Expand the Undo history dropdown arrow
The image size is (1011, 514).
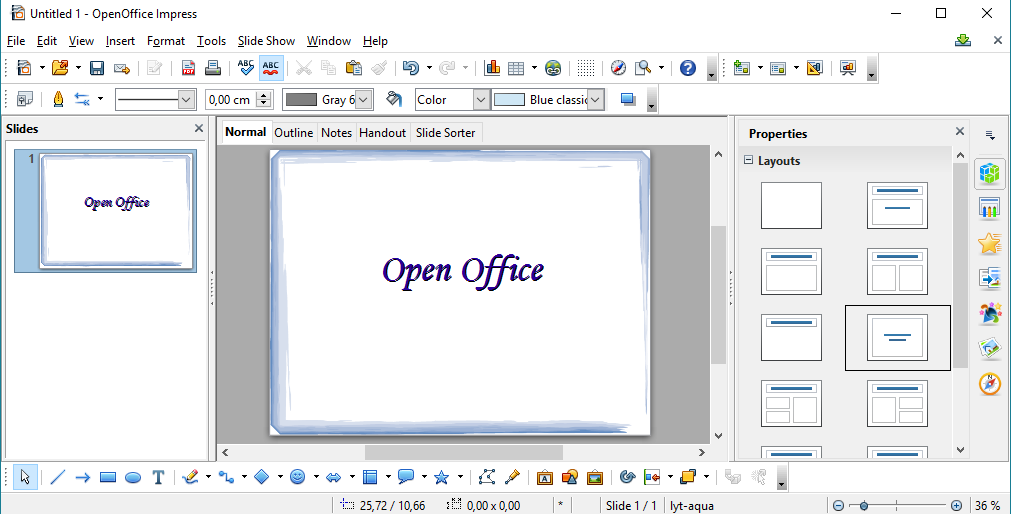point(429,68)
